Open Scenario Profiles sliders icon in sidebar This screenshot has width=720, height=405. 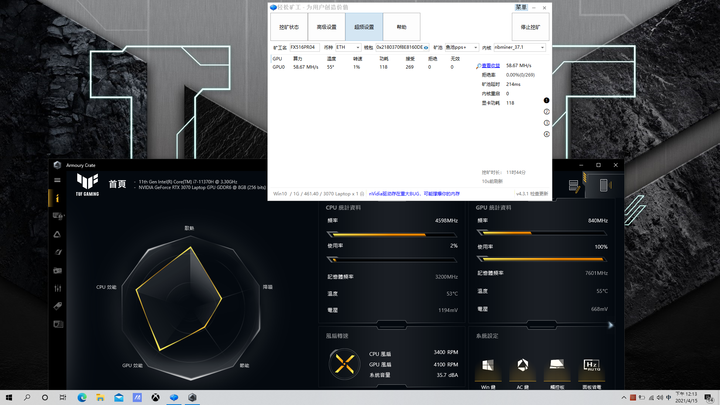pos(57,288)
